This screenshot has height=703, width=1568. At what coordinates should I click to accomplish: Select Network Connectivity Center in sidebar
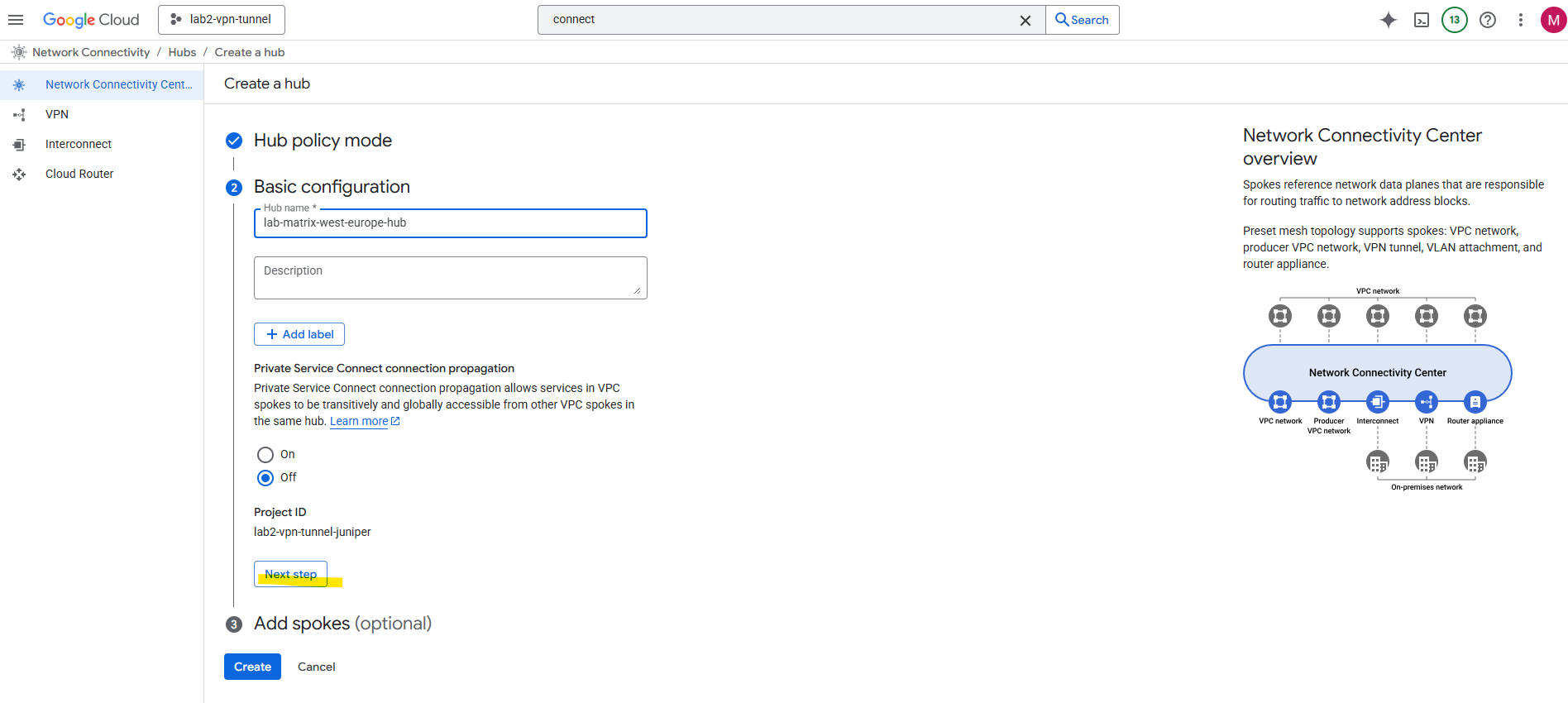click(102, 84)
